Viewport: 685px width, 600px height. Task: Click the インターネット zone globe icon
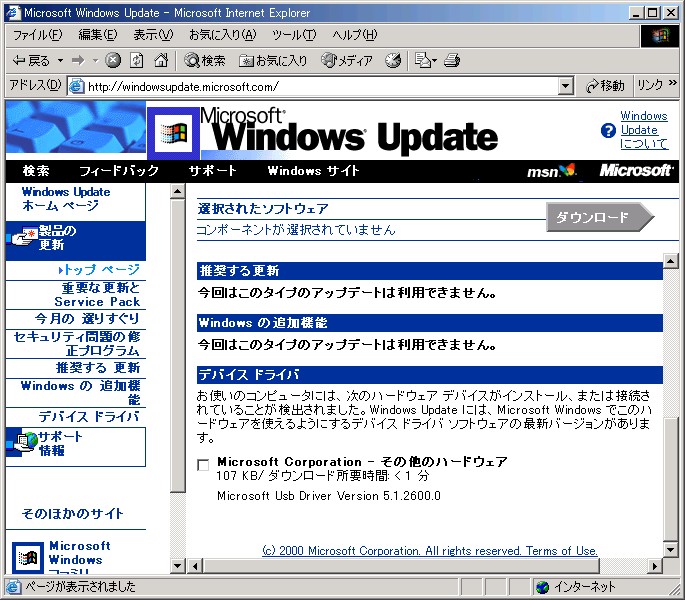(543, 587)
